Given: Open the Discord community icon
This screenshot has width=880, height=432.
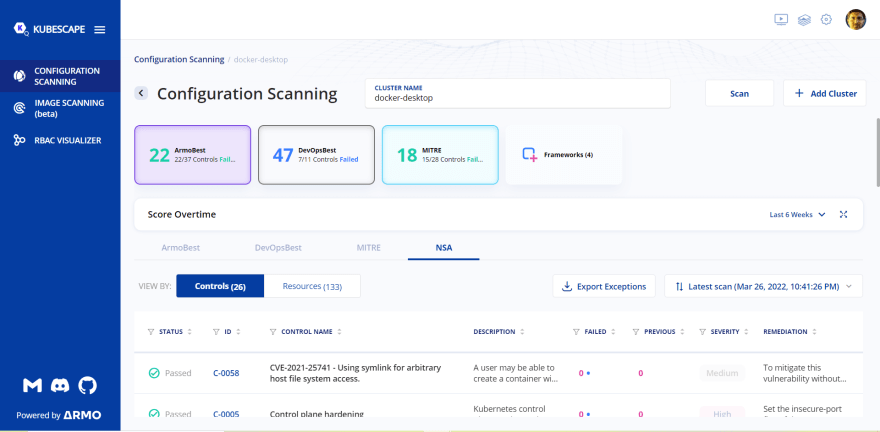Looking at the screenshot, I should tap(60, 385).
